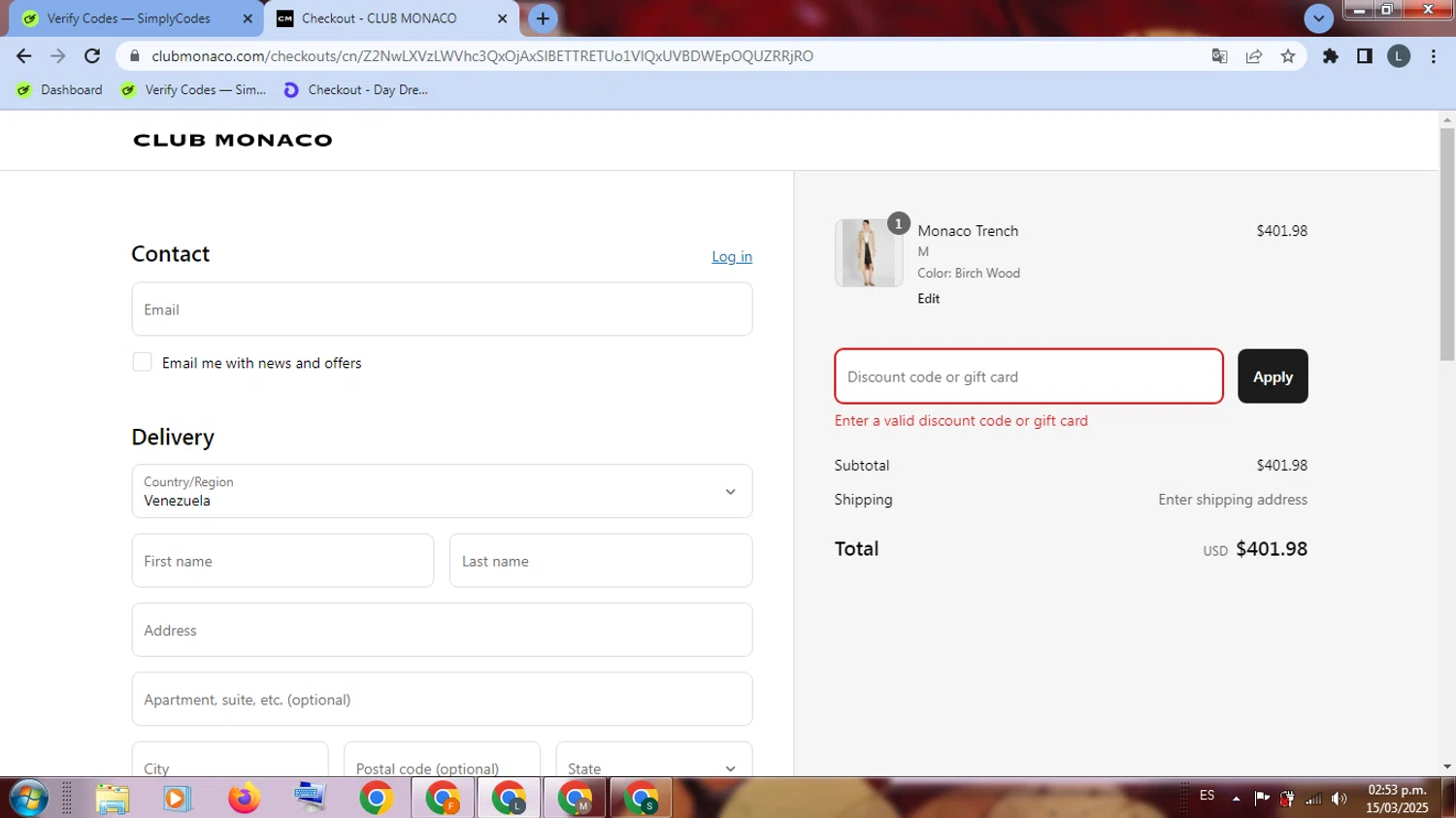Click the Monaco Trench product thumbnail

[869, 252]
